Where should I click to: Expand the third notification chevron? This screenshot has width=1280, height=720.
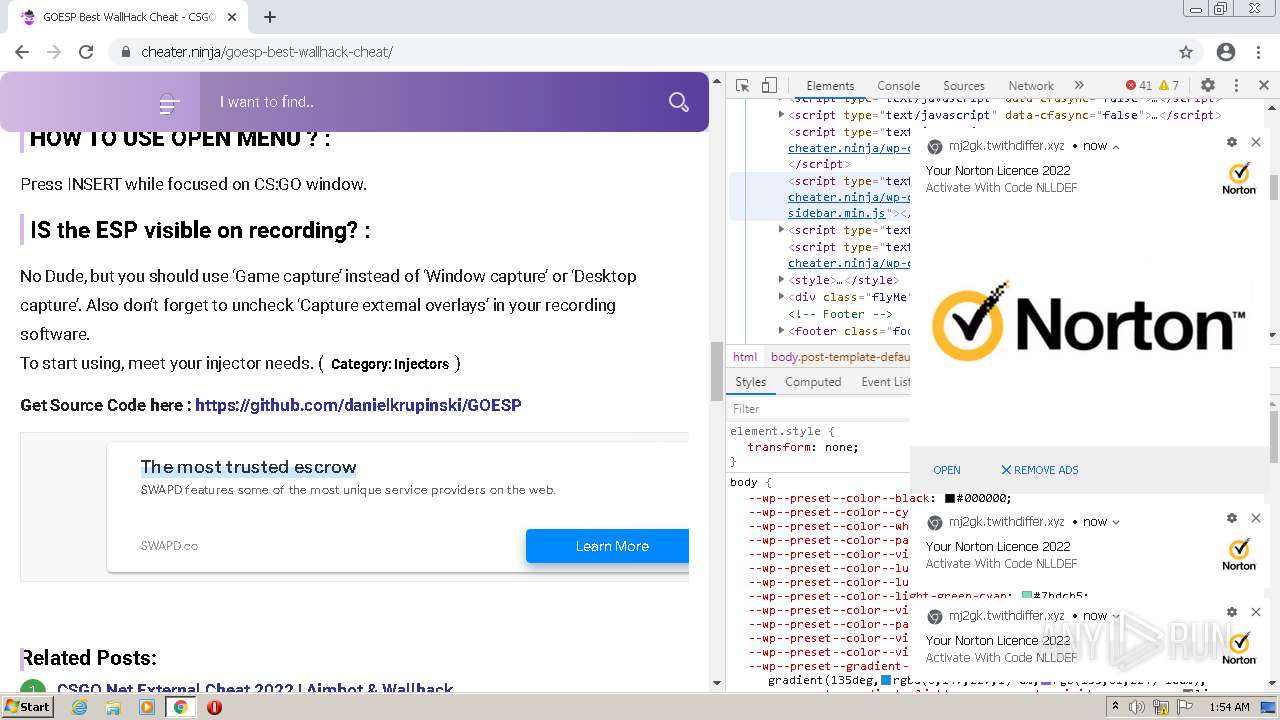point(1116,616)
